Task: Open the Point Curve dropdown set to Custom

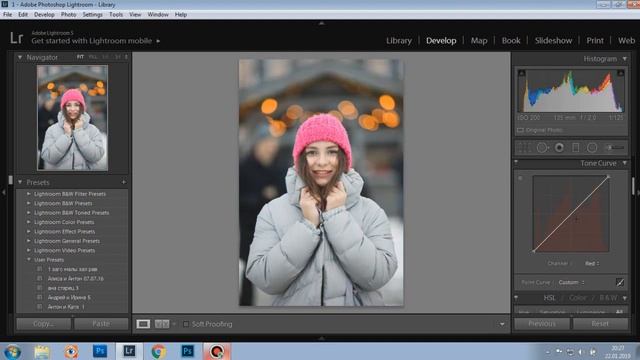Action: coord(571,282)
